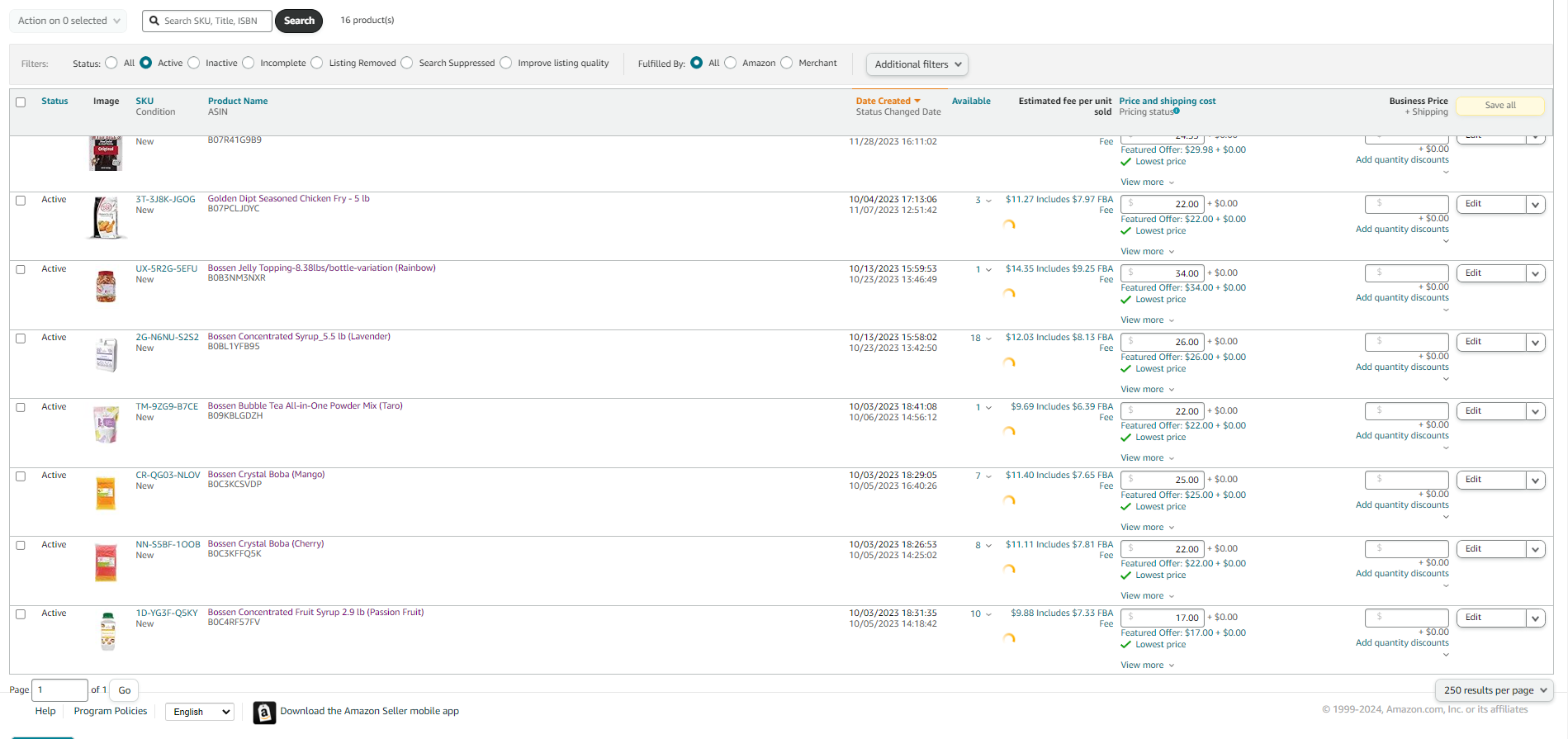Open Edit dropdown arrow for Taro Powder row
This screenshot has width=1568, height=739.
(x=1536, y=412)
